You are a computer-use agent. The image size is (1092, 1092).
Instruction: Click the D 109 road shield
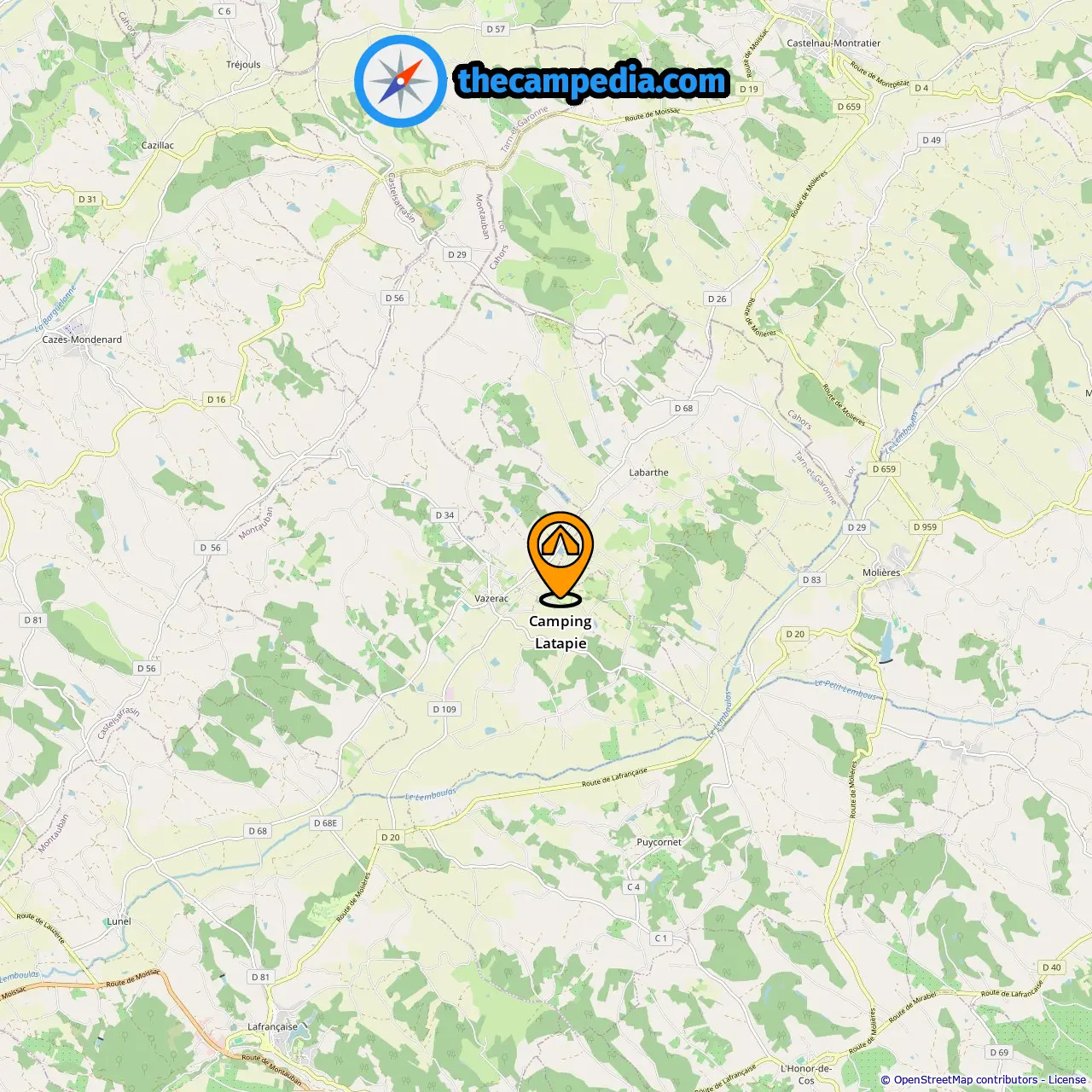[444, 709]
